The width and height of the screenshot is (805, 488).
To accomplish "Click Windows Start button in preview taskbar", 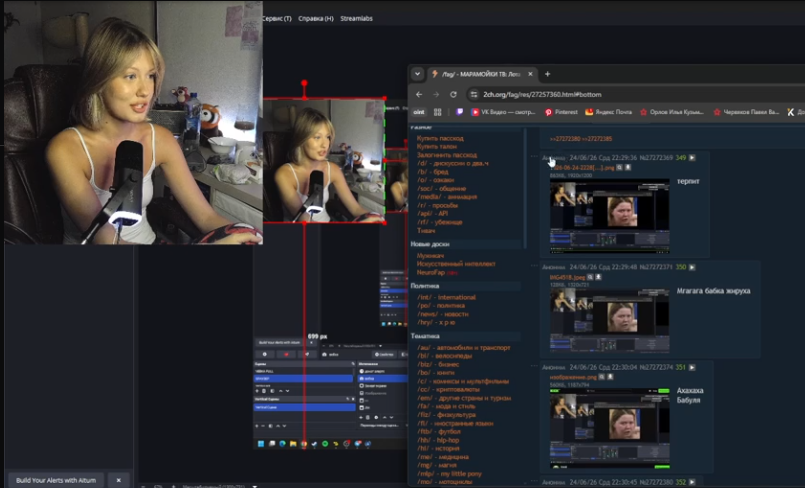I will (261, 443).
